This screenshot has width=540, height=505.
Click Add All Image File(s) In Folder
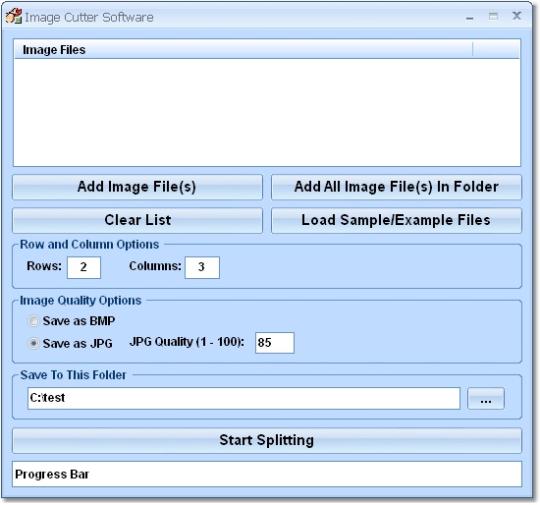396,187
